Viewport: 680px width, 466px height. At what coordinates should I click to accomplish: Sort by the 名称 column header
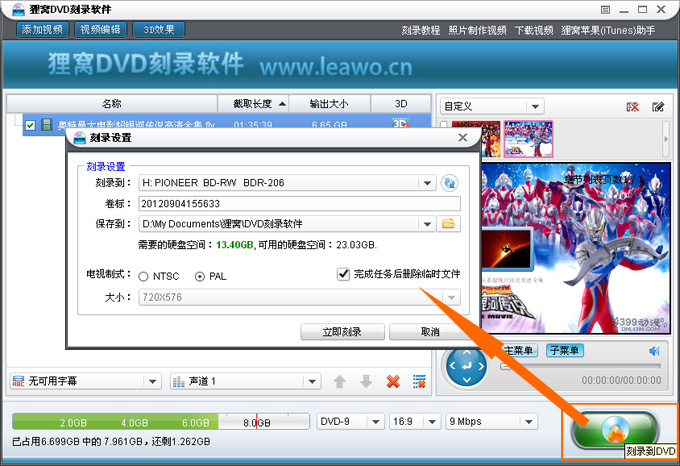pos(112,104)
